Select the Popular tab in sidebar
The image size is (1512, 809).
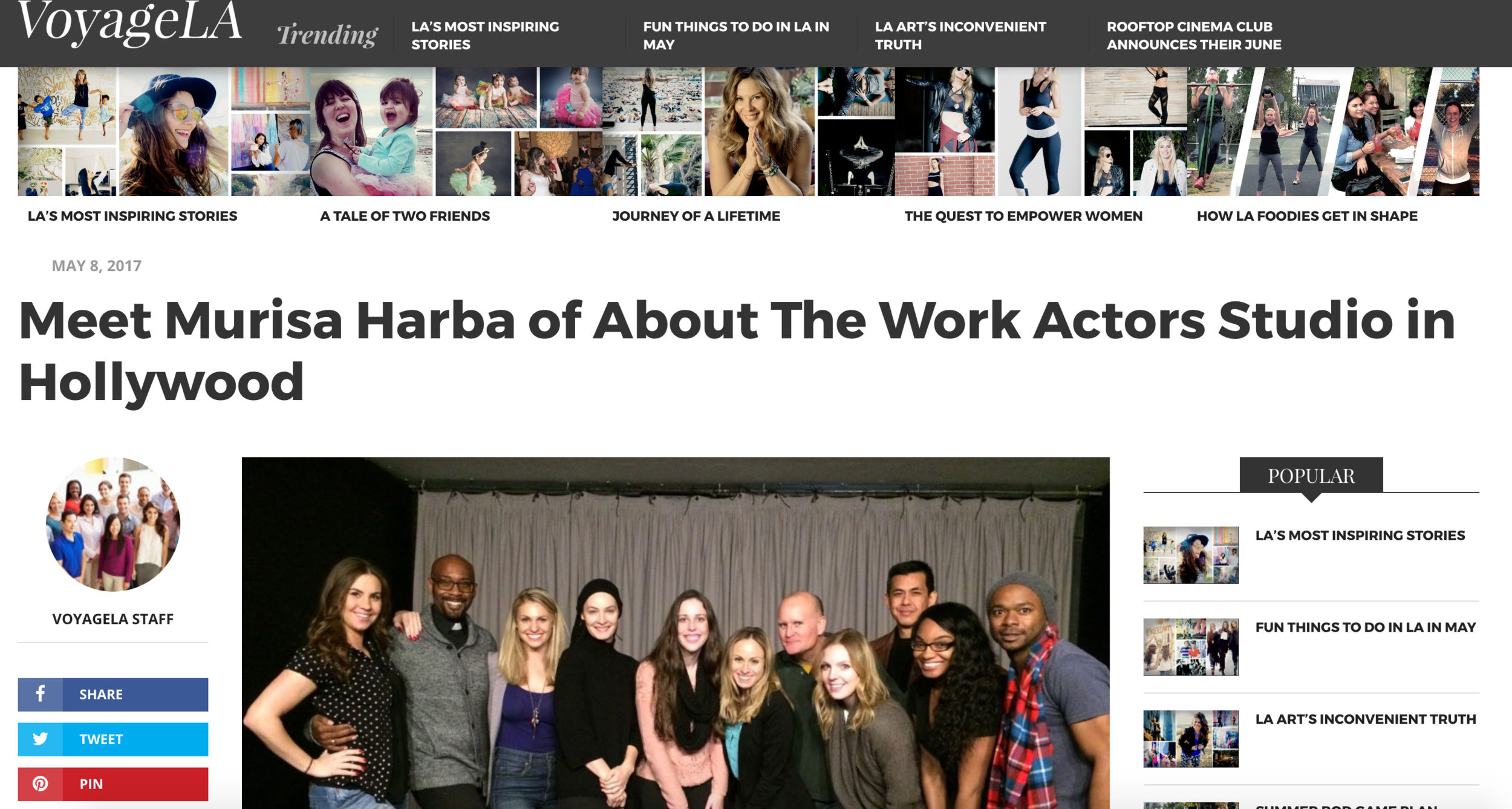(1311, 476)
